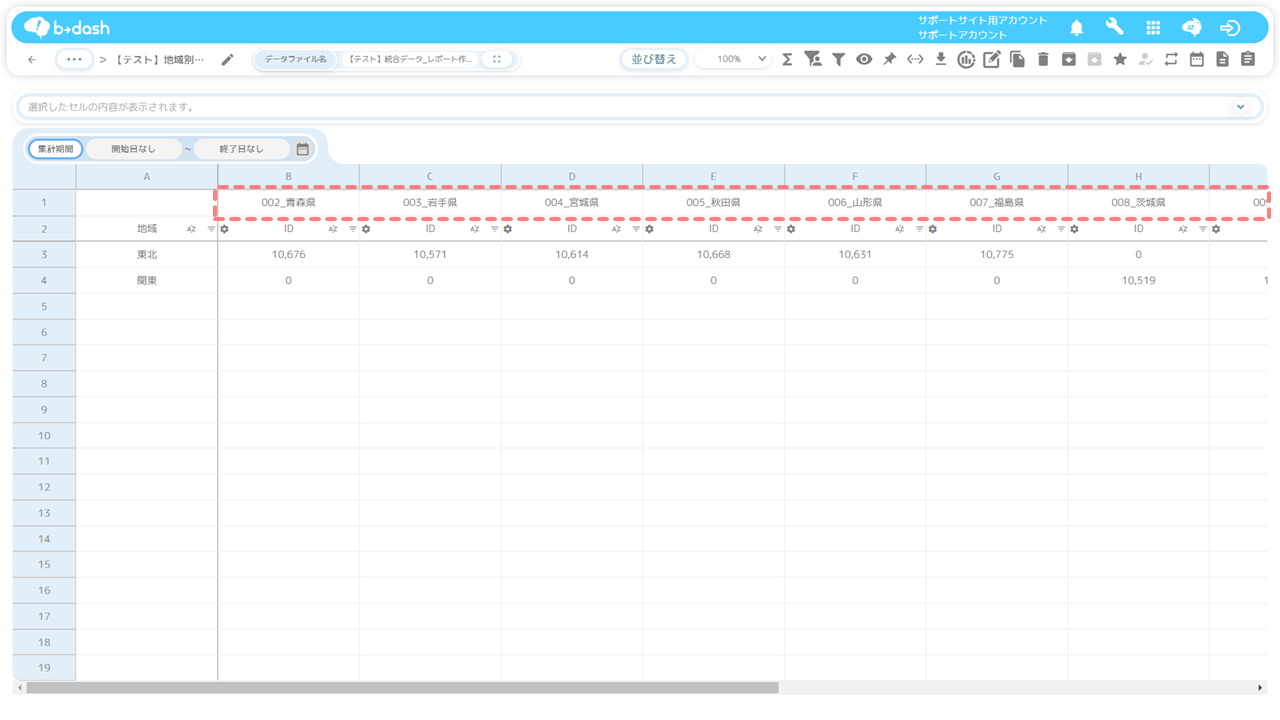Open the three-dots breadcrumb menu
This screenshot has height=720, width=1280.
74,60
